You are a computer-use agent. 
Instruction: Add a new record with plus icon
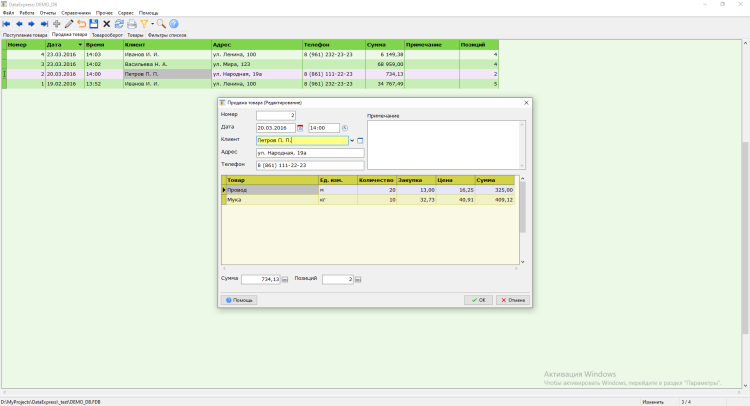(56, 24)
